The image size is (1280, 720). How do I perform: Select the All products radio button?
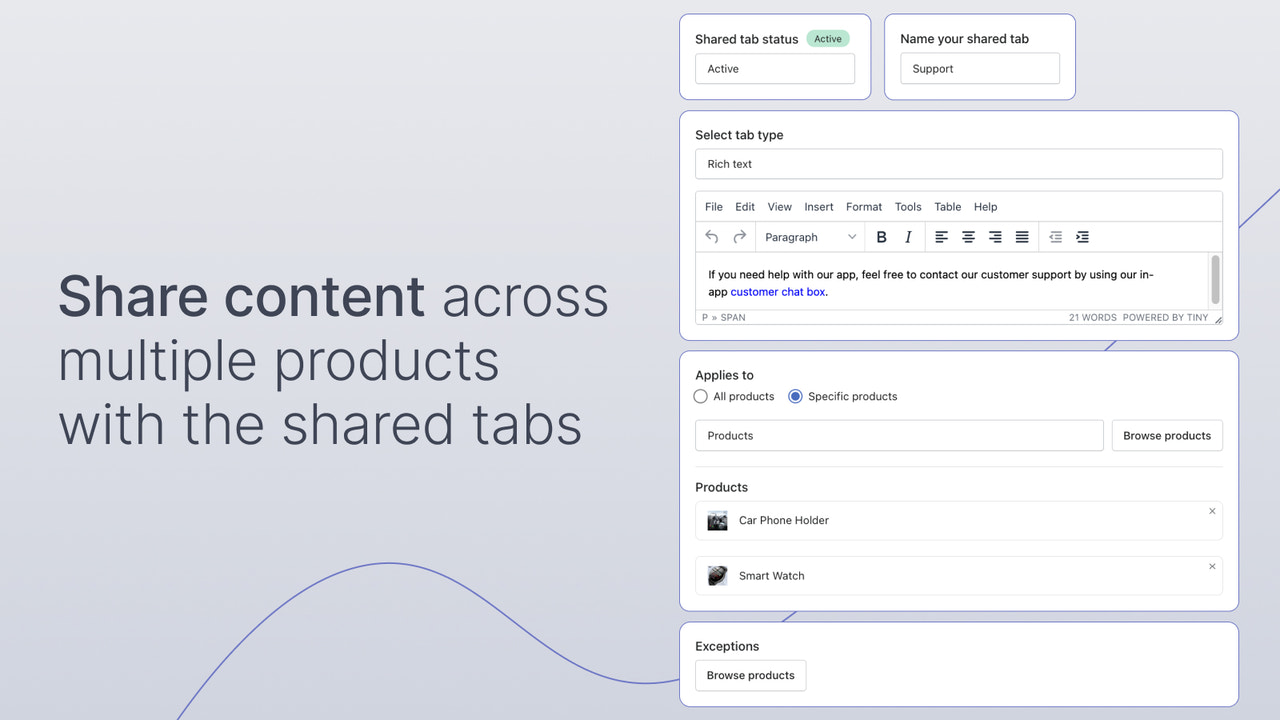[x=700, y=396]
